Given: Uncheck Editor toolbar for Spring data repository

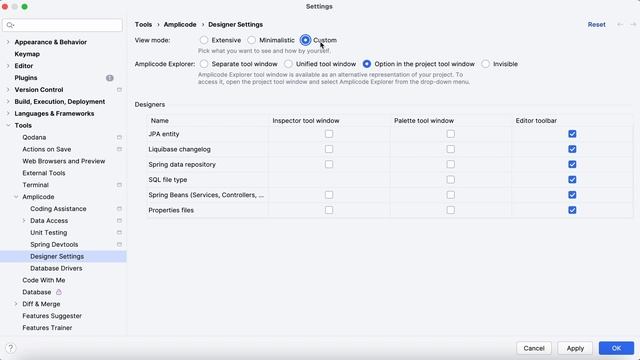Looking at the screenshot, I should click(572, 164).
